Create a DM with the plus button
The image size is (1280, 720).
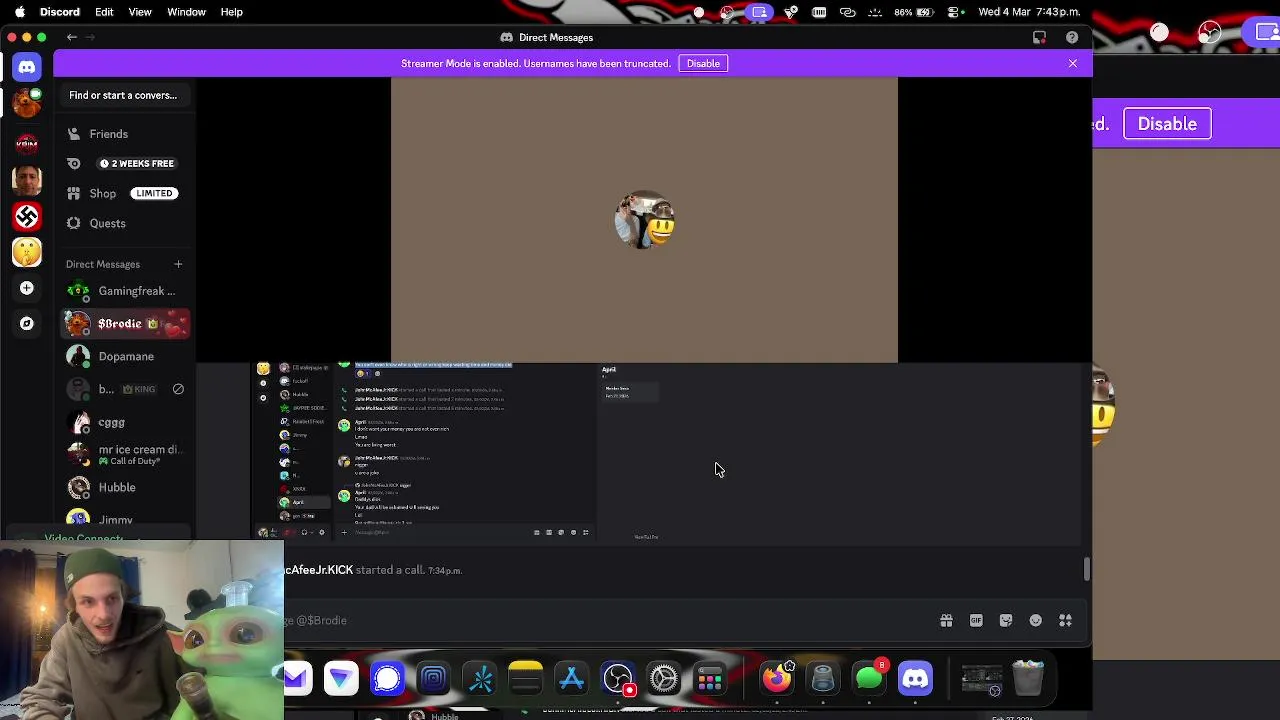pyautogui.click(x=178, y=264)
